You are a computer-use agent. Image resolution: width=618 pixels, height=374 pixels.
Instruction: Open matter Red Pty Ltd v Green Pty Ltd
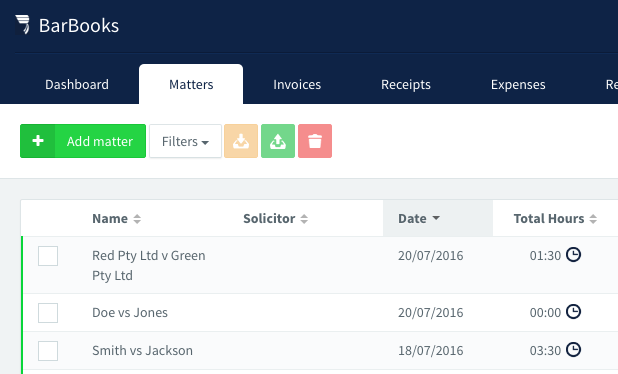149,265
